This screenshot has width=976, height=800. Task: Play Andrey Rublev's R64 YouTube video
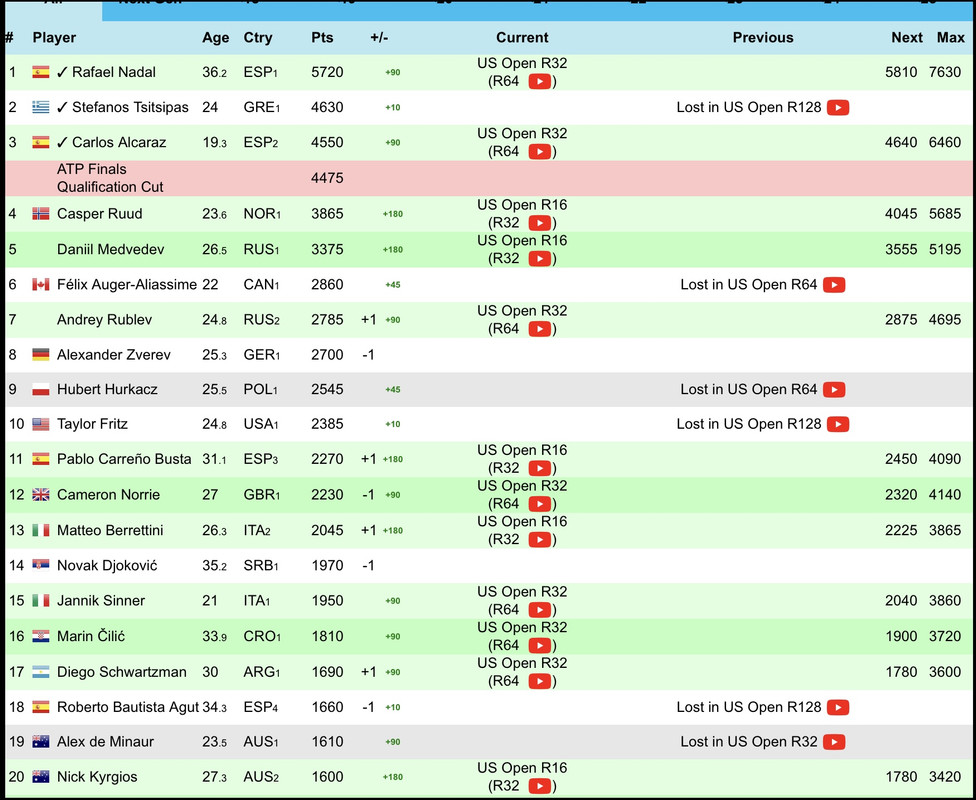(x=539, y=329)
